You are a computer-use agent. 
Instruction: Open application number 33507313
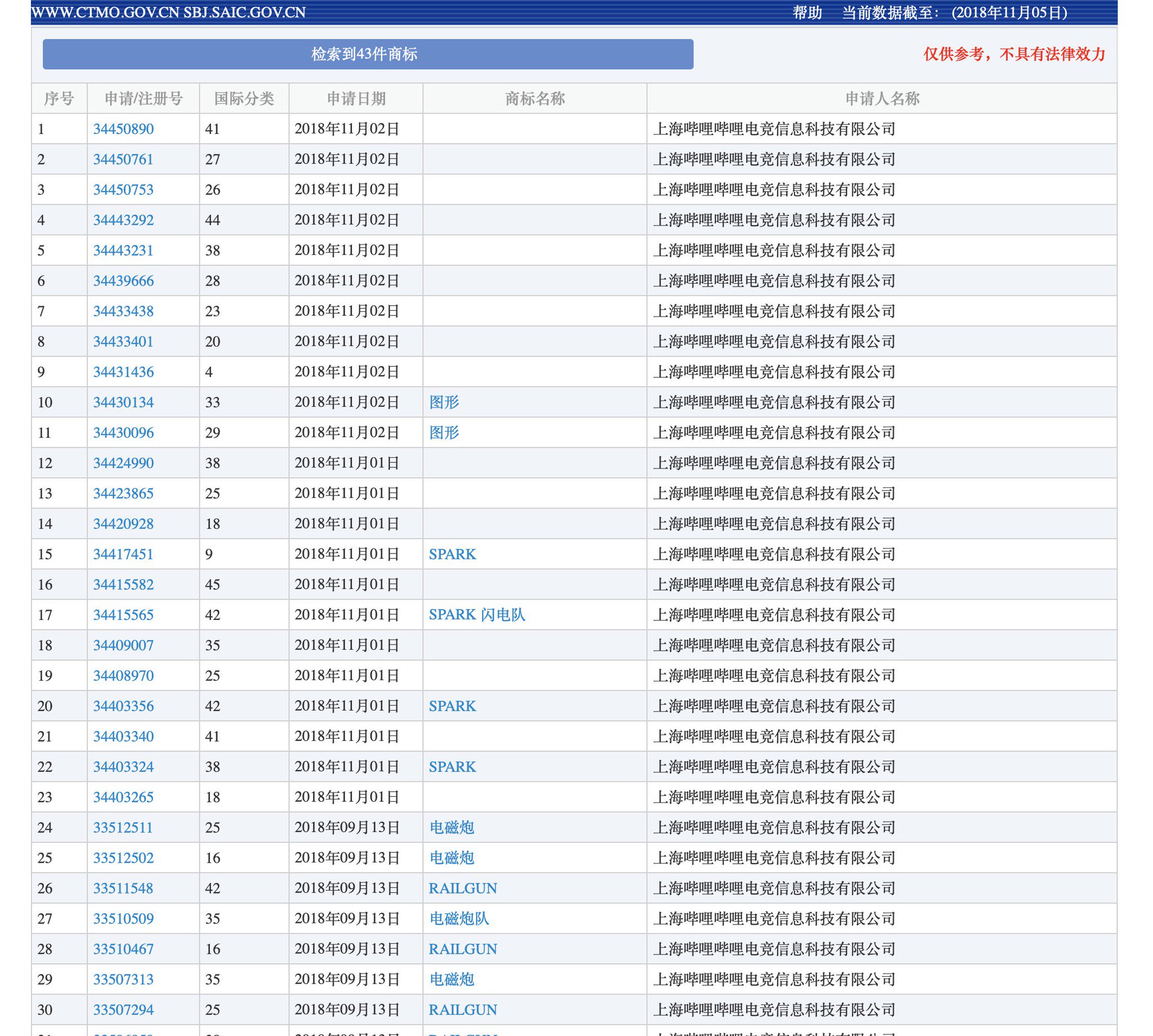click(x=123, y=979)
